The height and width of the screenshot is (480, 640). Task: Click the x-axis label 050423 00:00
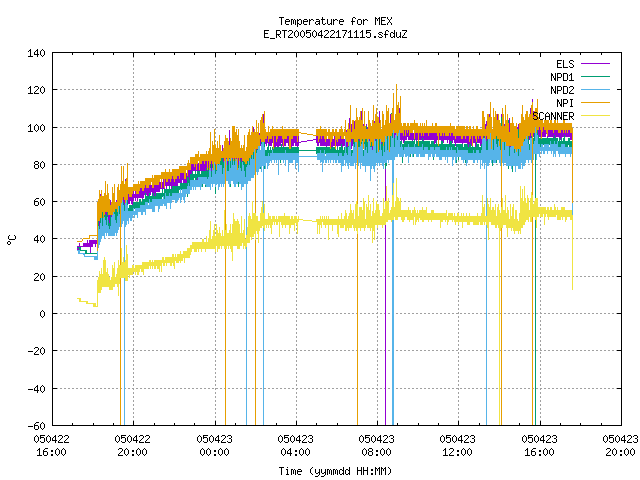214,445
